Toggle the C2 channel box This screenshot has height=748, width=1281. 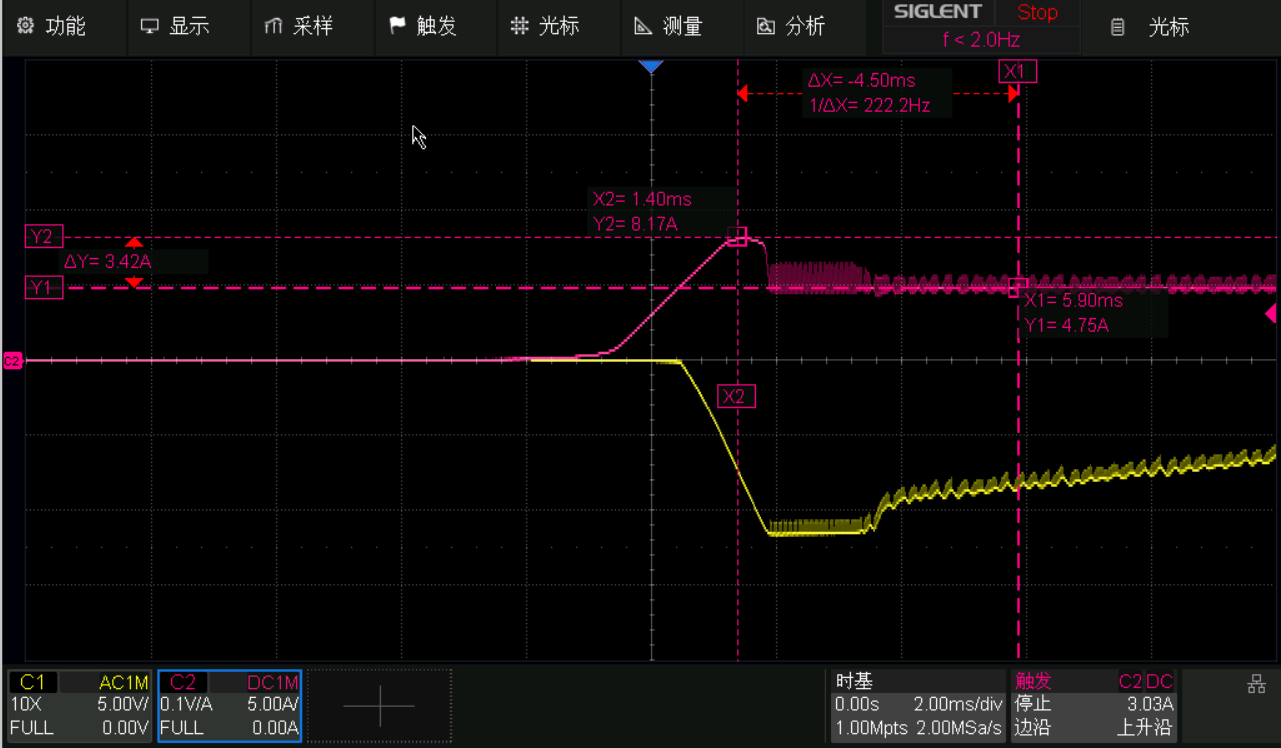coord(230,705)
